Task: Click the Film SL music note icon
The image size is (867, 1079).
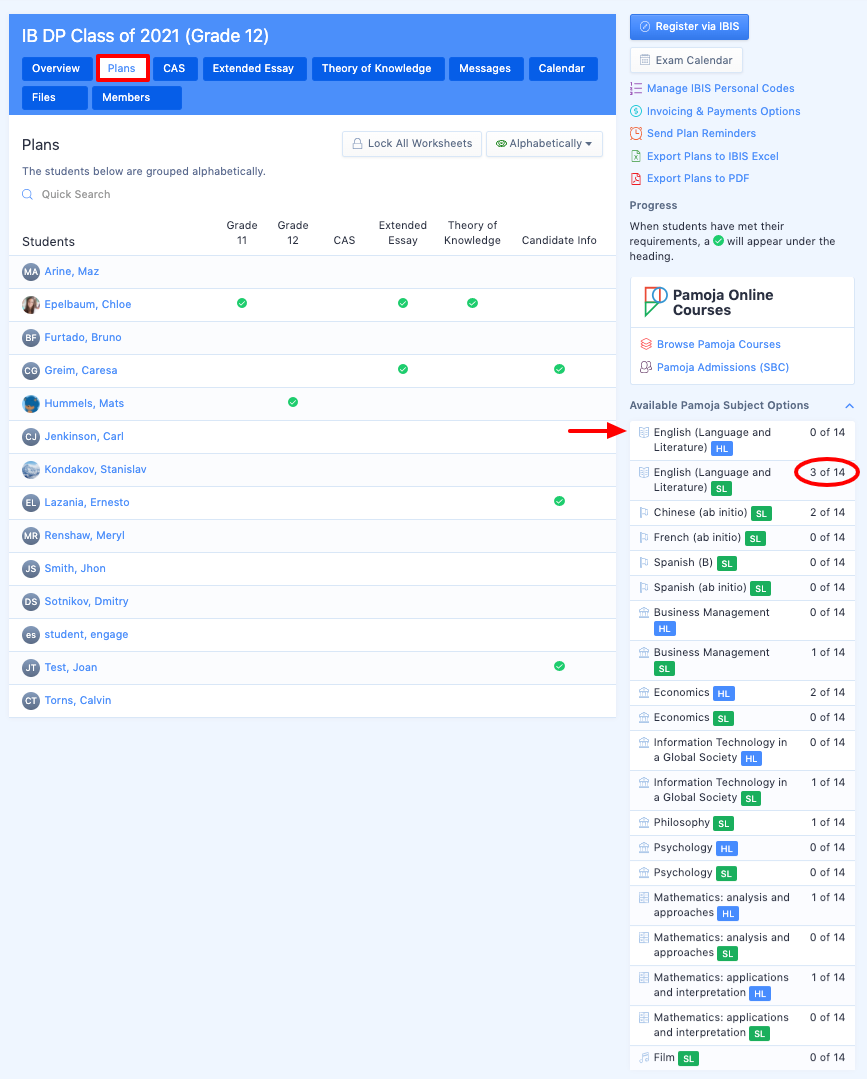Action: [x=644, y=1057]
